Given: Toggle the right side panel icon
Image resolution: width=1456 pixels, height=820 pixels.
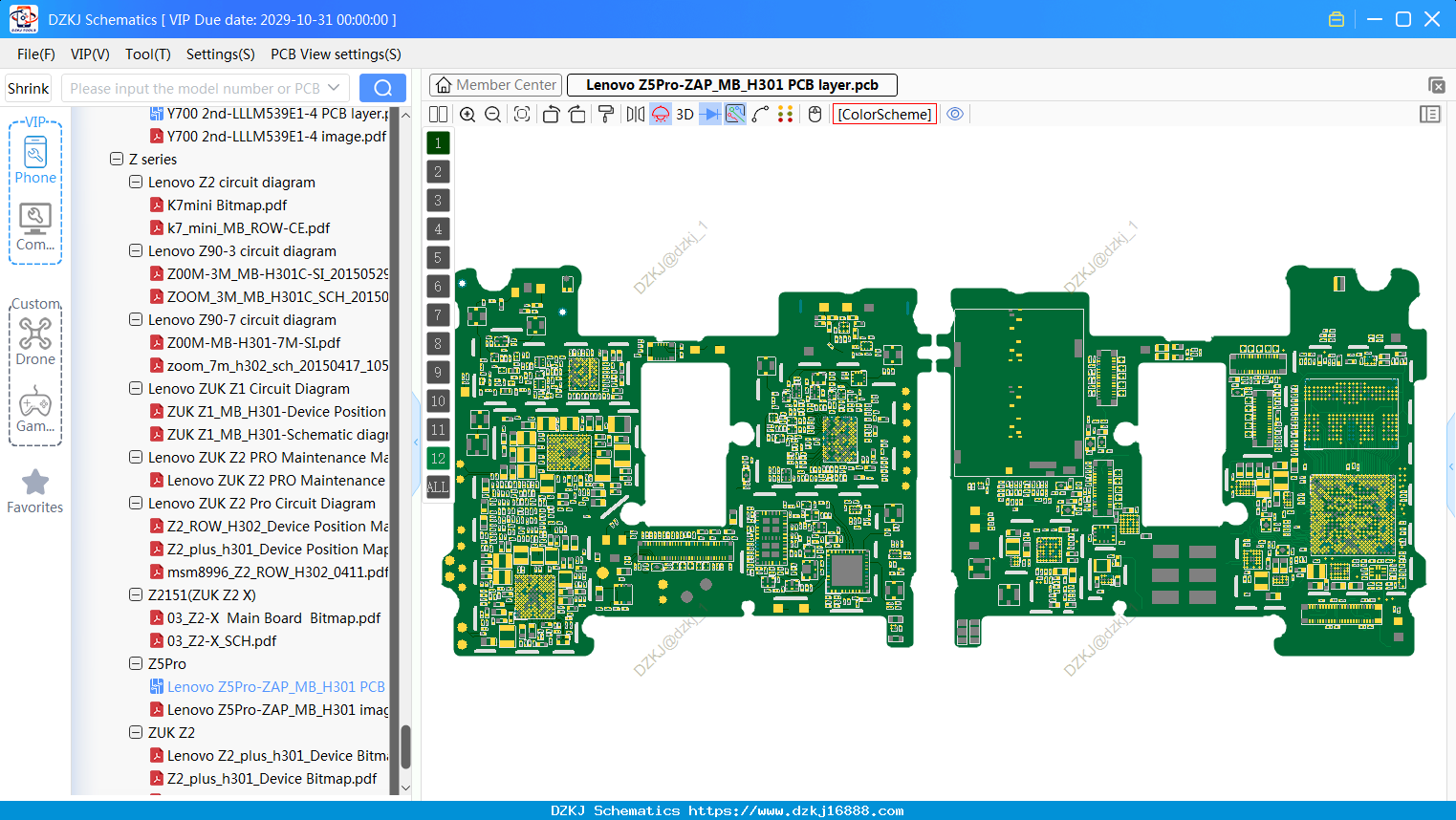Looking at the screenshot, I should pyautogui.click(x=1430, y=114).
